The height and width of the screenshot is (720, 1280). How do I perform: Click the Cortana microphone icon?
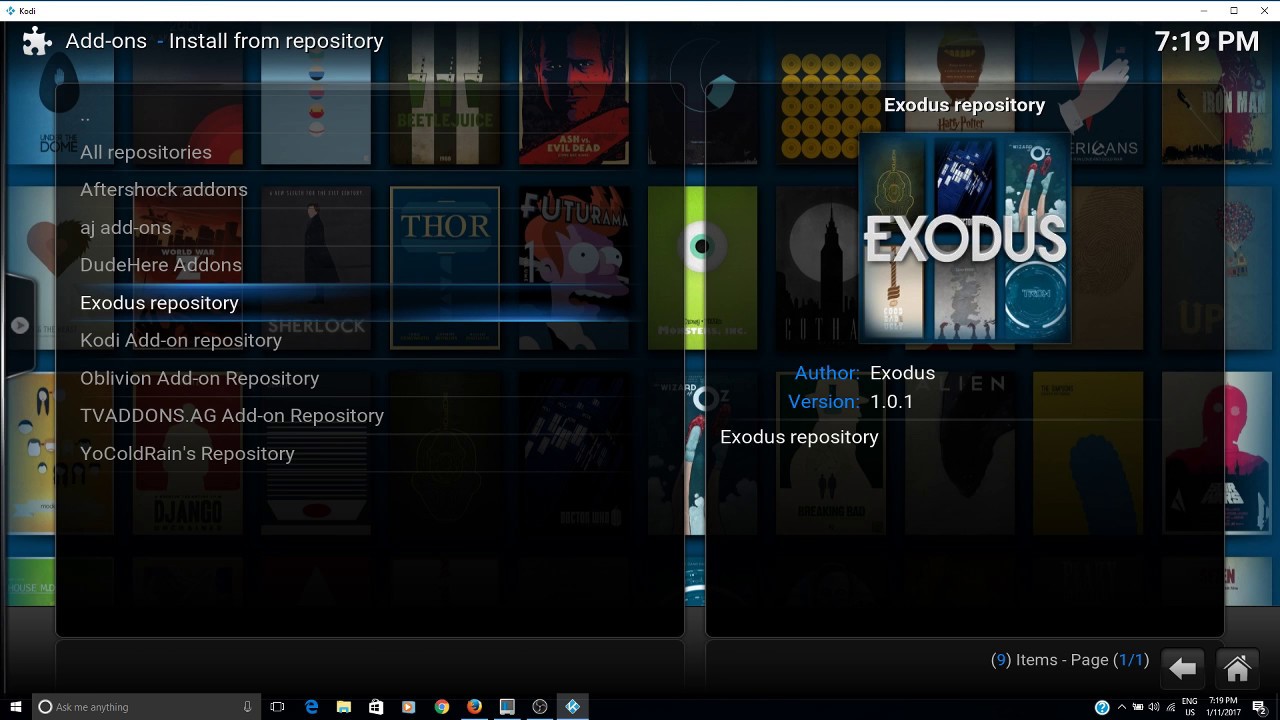[x=247, y=707]
